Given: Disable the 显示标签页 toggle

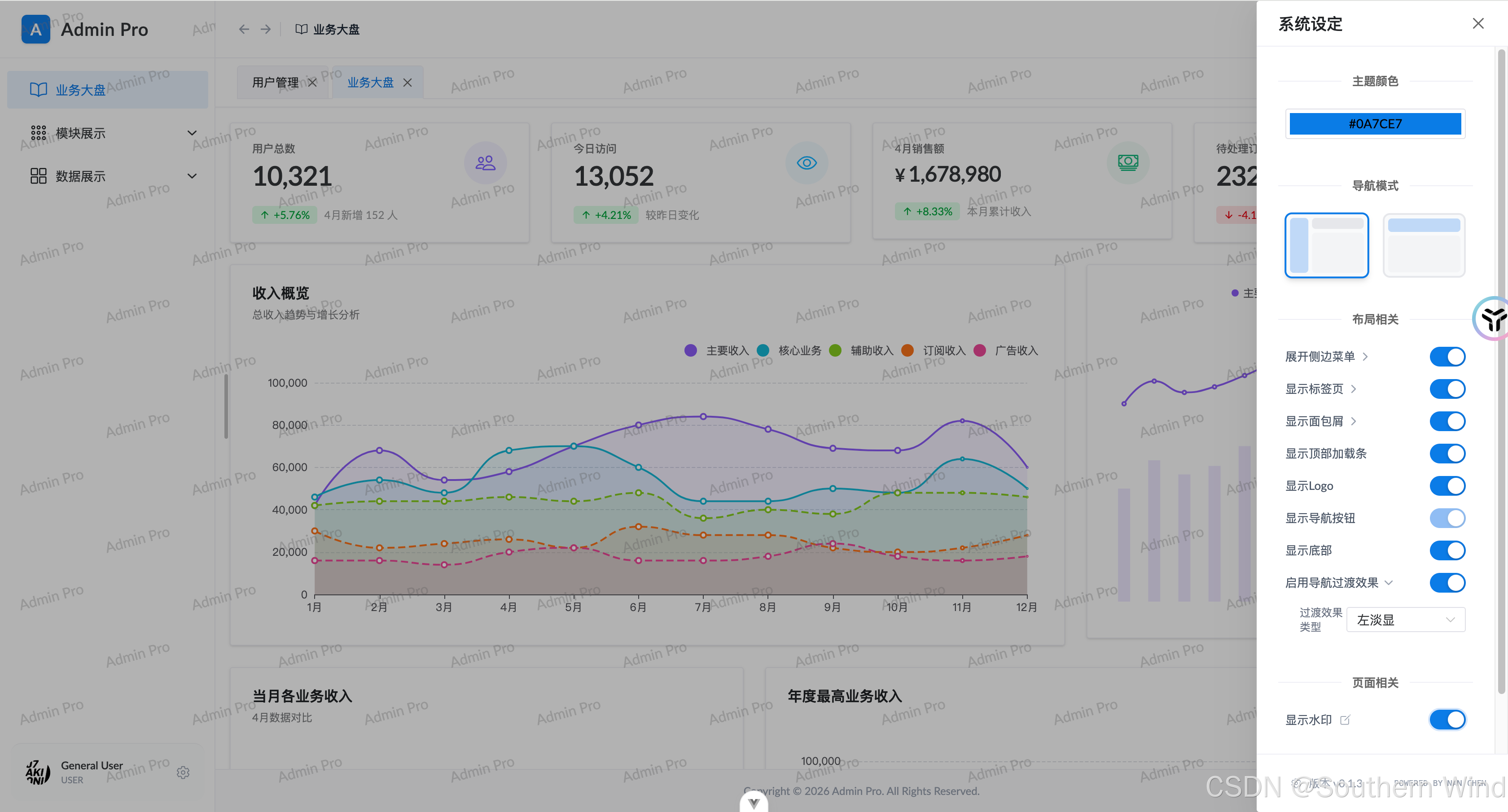Looking at the screenshot, I should tap(1447, 389).
